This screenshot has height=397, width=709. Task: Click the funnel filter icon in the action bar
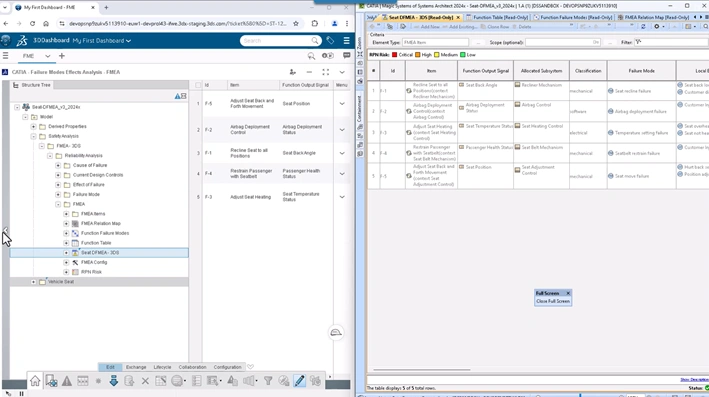tap(268, 381)
